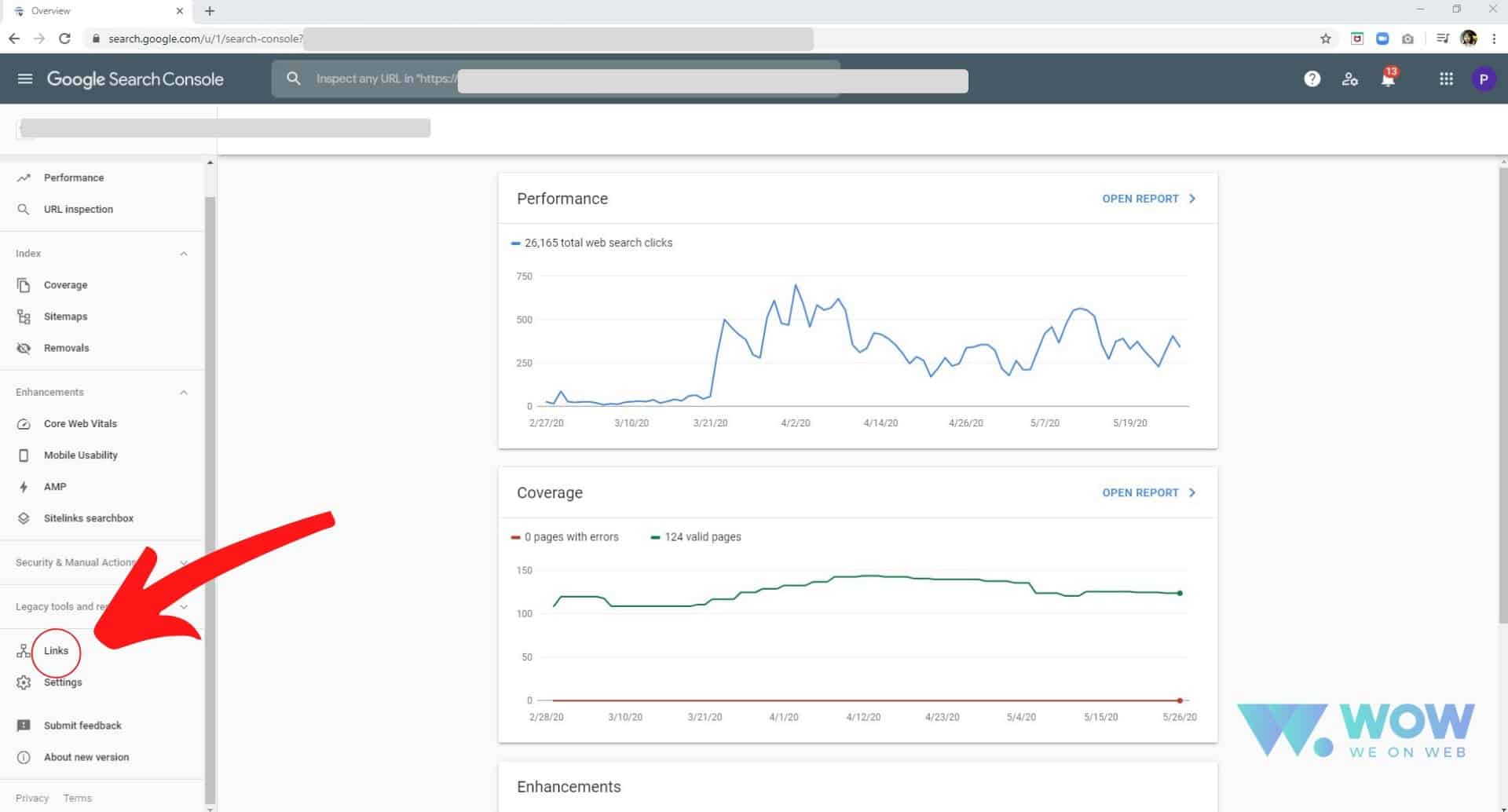Bookmark page with the star icon
This screenshot has height=812, width=1508.
[1326, 38]
